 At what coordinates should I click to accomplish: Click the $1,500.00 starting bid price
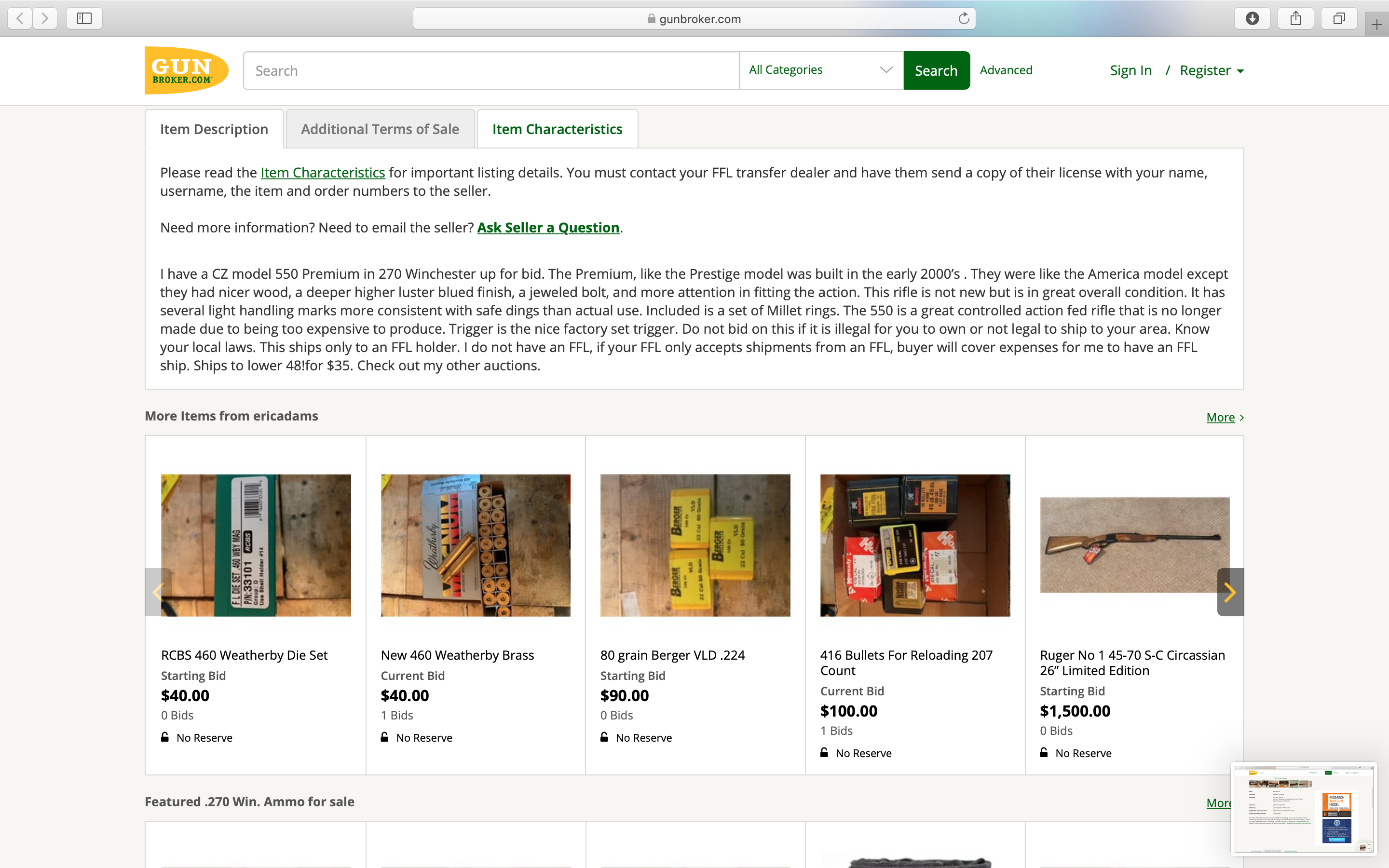pos(1075,711)
